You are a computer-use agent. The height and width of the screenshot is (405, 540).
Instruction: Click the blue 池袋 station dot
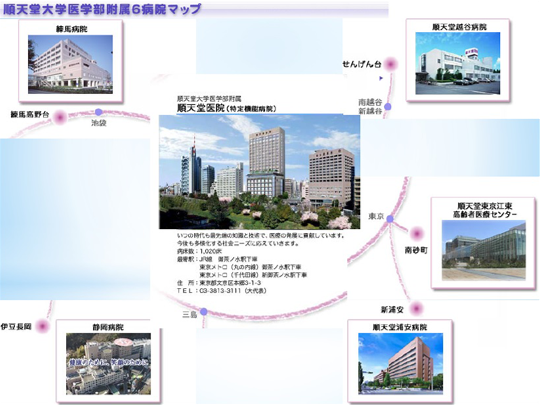[x=99, y=112]
